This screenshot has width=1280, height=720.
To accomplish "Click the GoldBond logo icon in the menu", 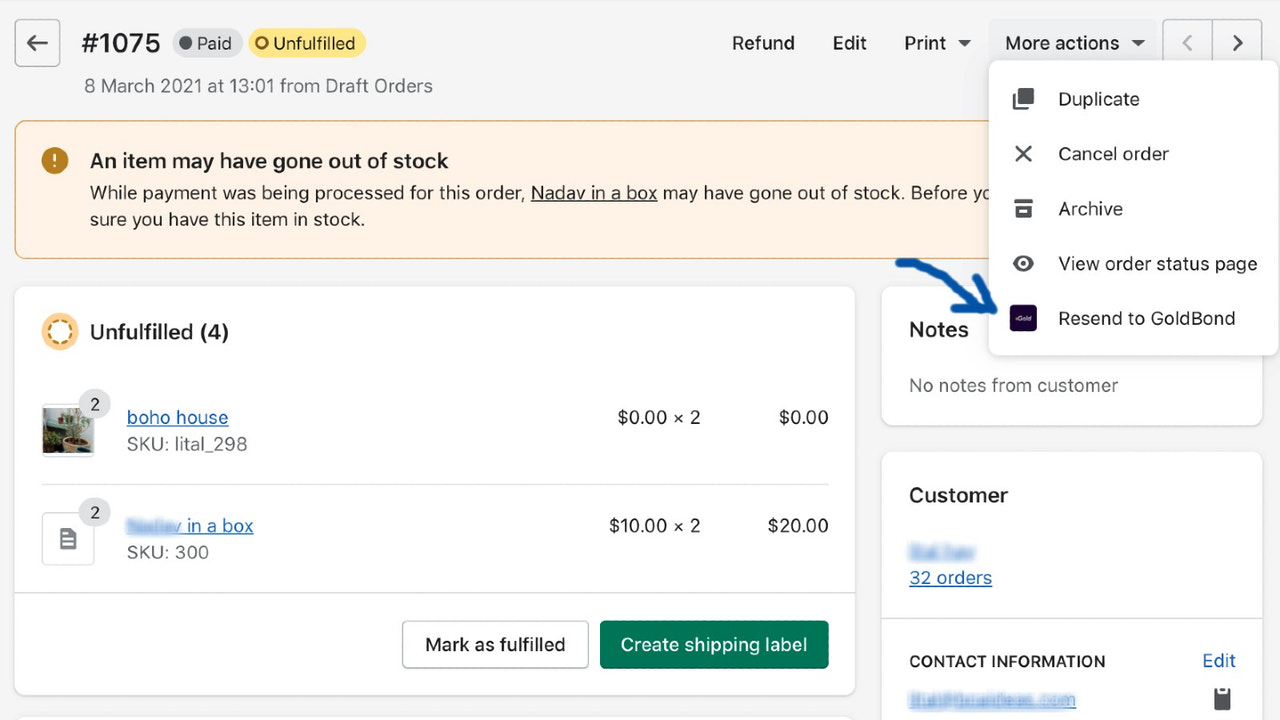I will click(1023, 318).
